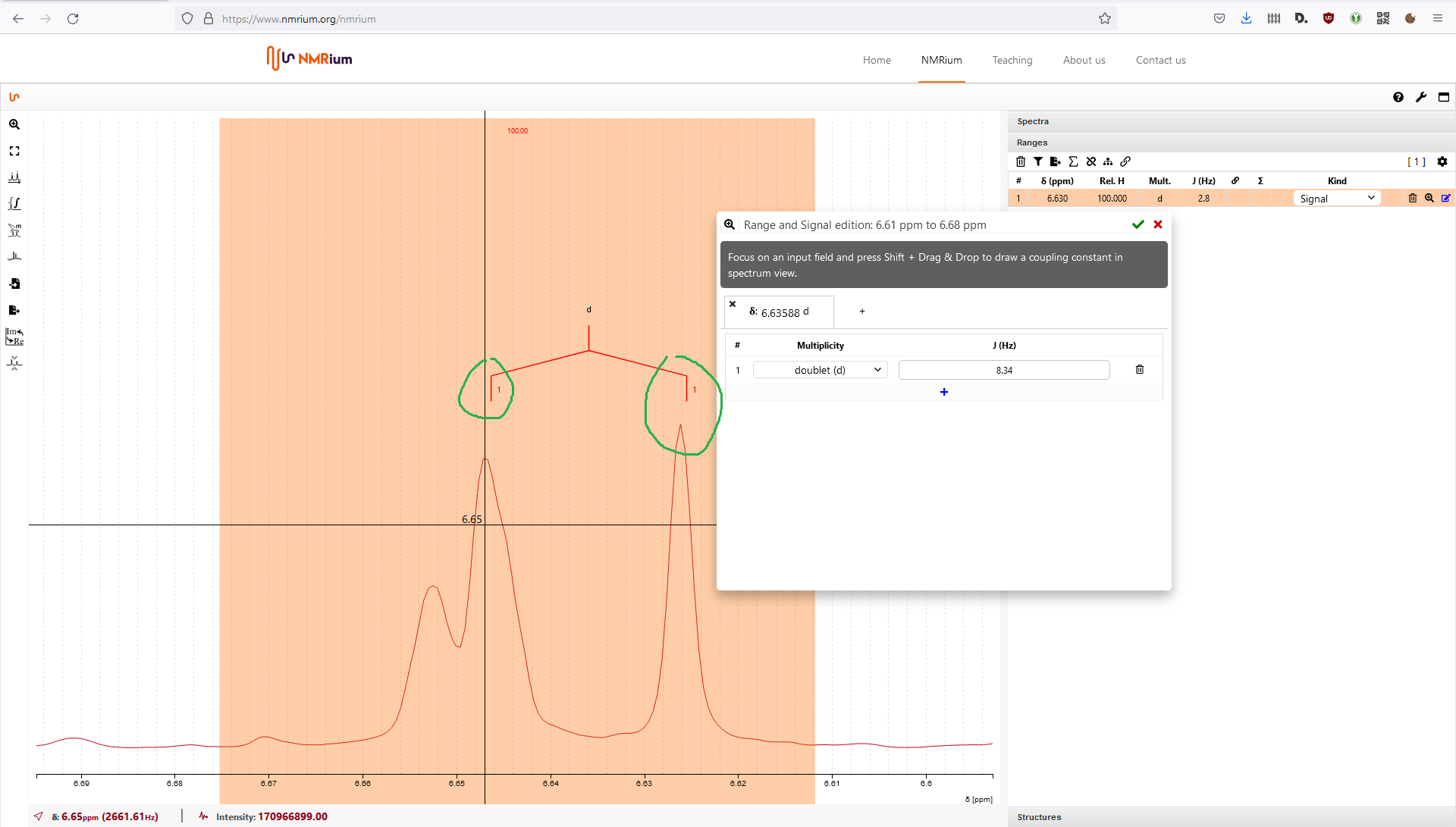Click the ranges export icon

pos(1056,161)
